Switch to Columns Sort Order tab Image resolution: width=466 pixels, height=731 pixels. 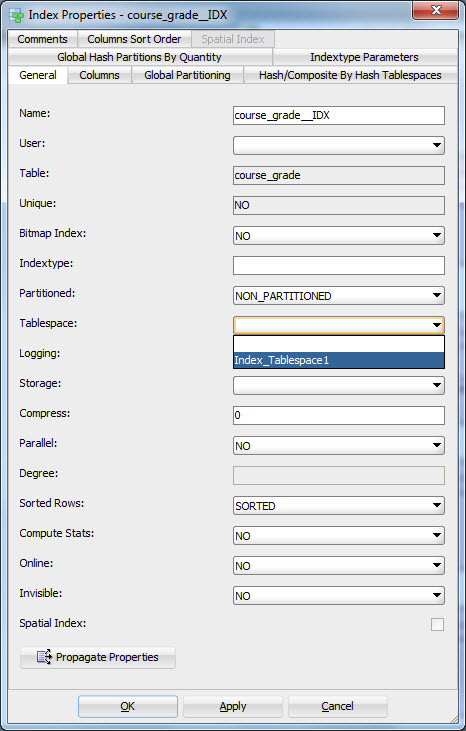134,39
